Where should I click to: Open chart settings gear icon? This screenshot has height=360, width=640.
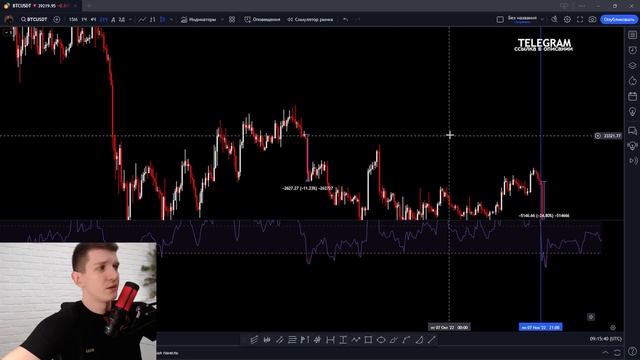click(567, 20)
